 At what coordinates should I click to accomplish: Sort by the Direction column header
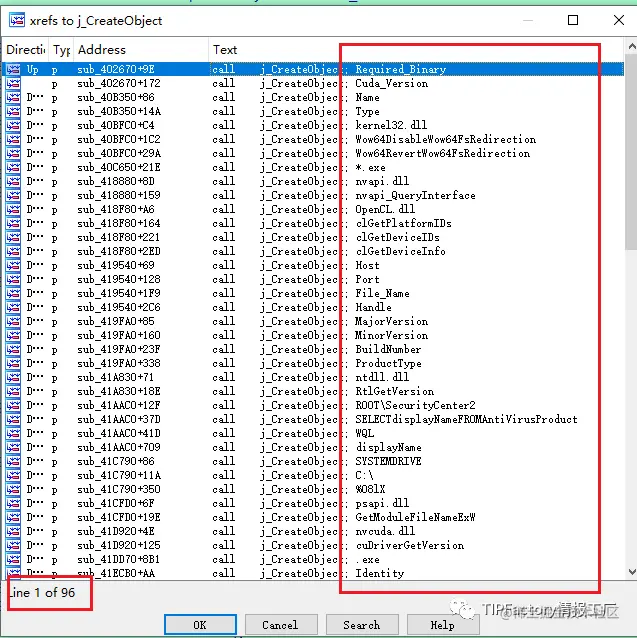coord(25,50)
